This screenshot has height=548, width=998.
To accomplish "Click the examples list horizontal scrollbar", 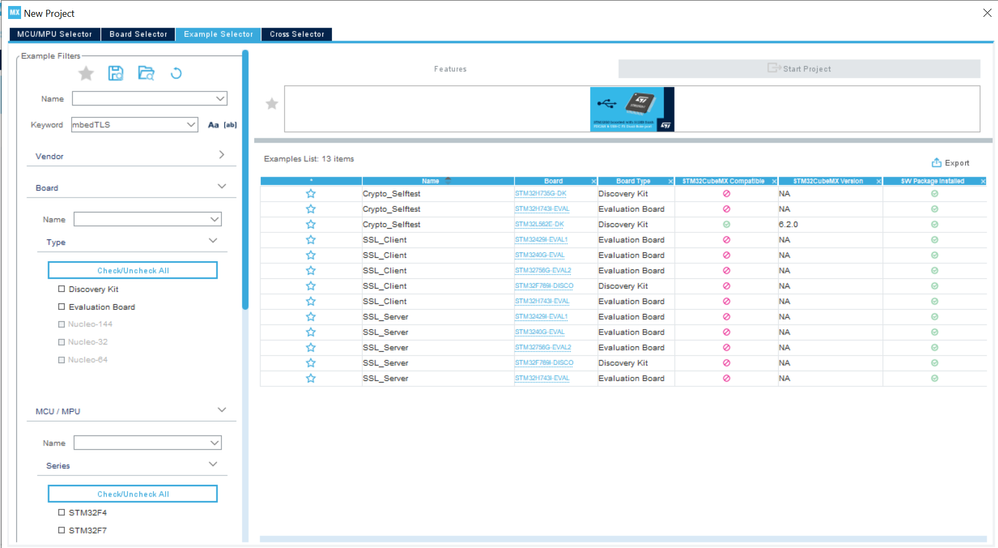I will (x=623, y=538).
